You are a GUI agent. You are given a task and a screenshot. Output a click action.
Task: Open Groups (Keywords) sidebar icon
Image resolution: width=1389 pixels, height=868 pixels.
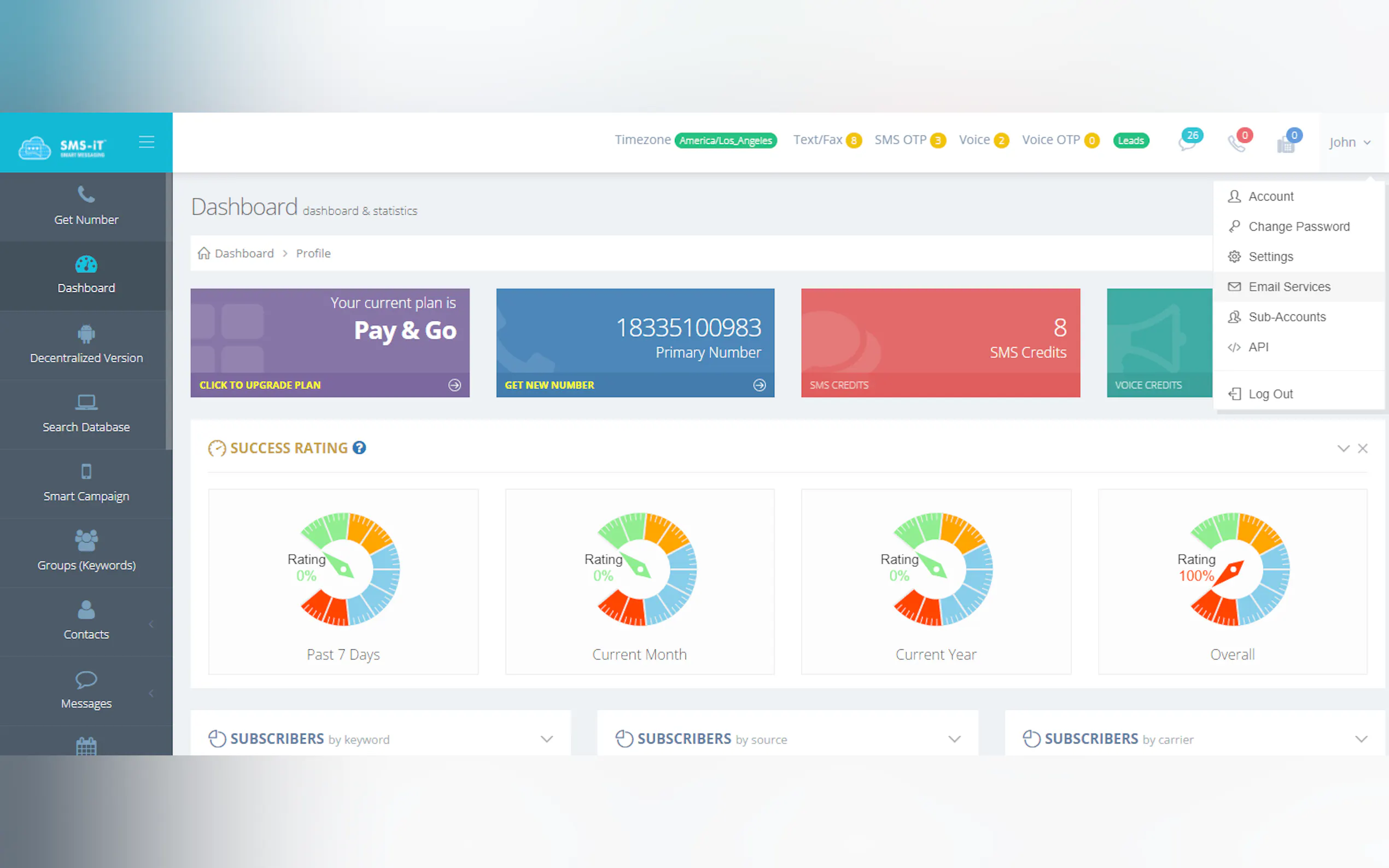(x=86, y=540)
